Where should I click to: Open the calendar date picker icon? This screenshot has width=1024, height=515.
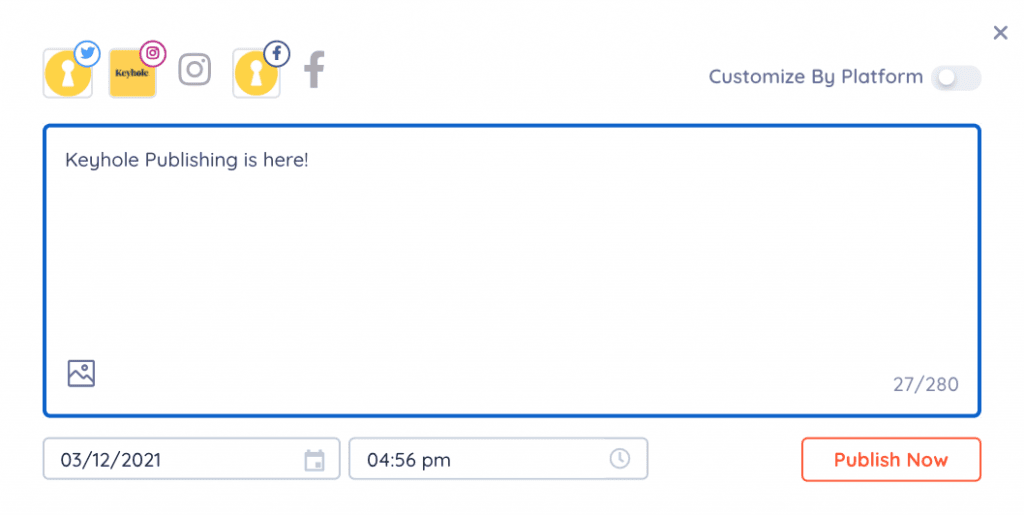314,460
